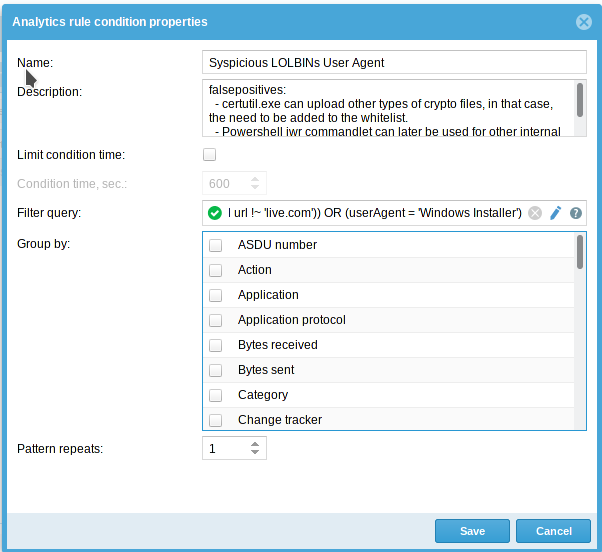Check ASDU number in Group by
This screenshot has height=552, width=602.
pyautogui.click(x=215, y=245)
